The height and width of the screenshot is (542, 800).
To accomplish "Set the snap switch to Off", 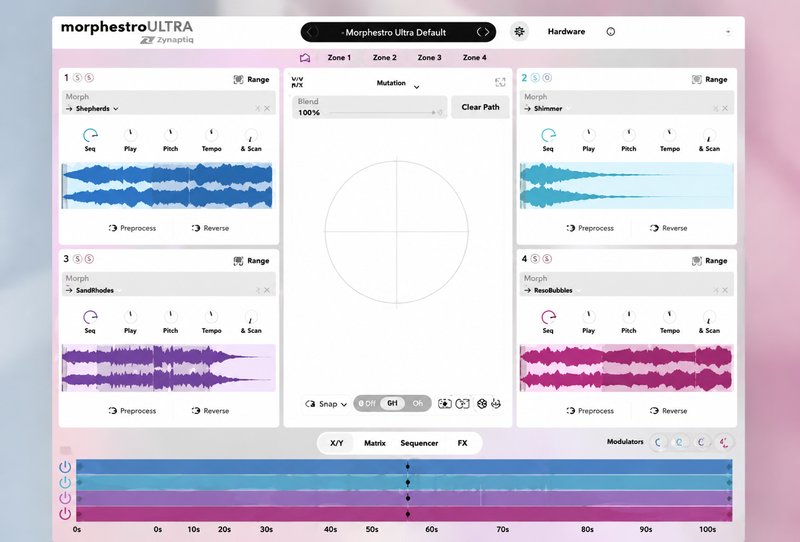I will (x=367, y=404).
